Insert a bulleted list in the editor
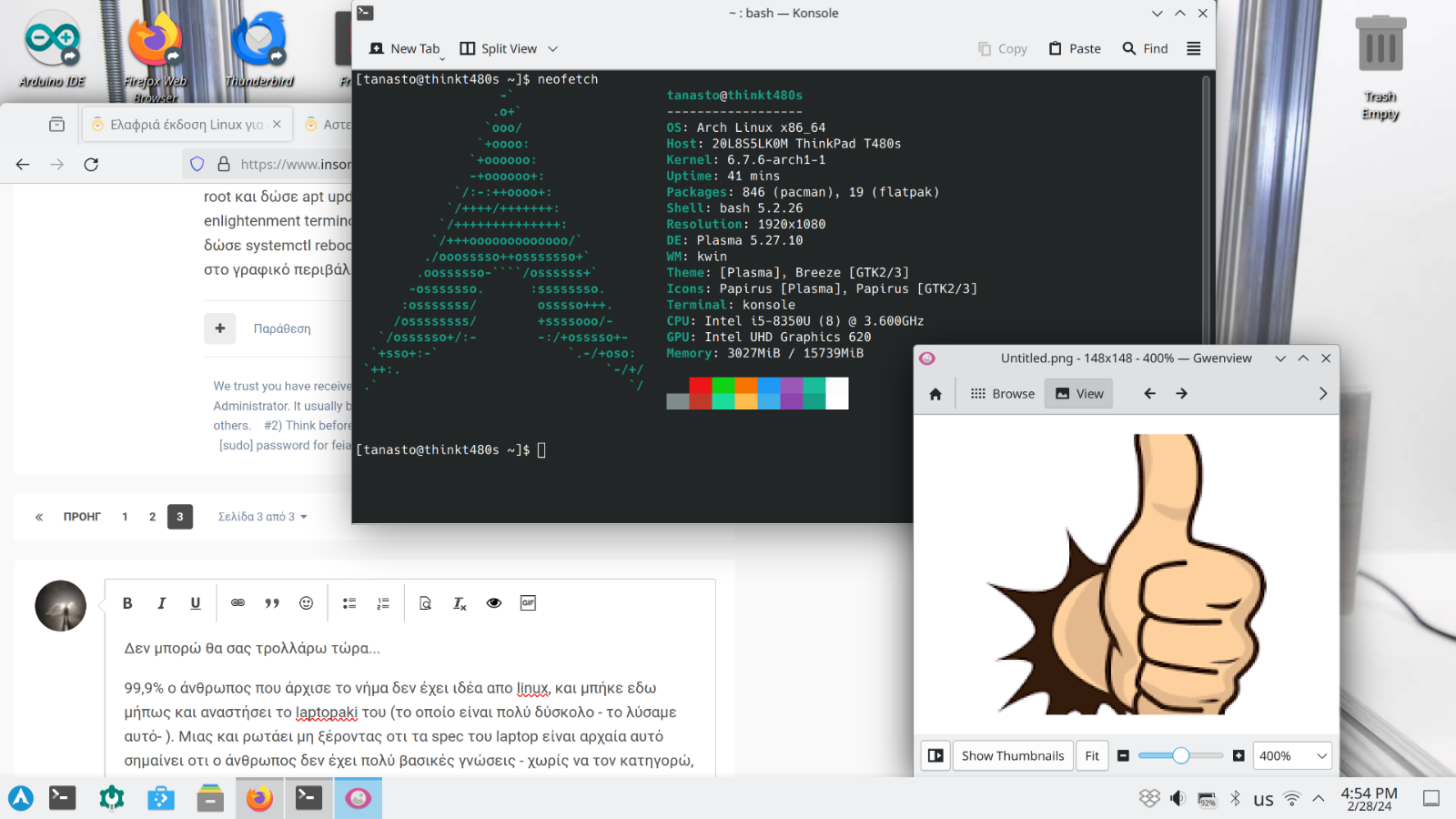Viewport: 1456px width, 819px height. [x=349, y=603]
